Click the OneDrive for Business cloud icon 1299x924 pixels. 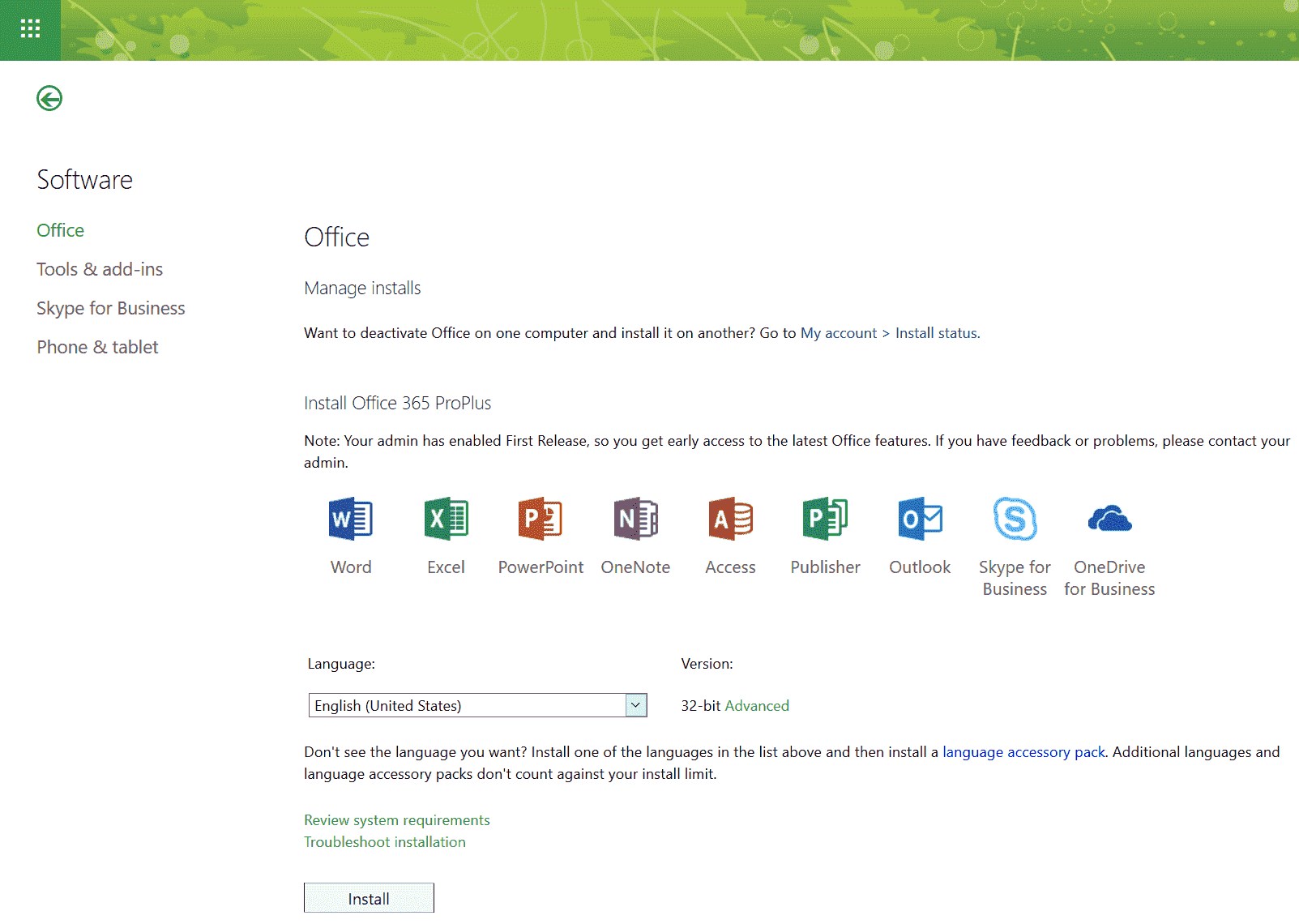pos(1109,519)
